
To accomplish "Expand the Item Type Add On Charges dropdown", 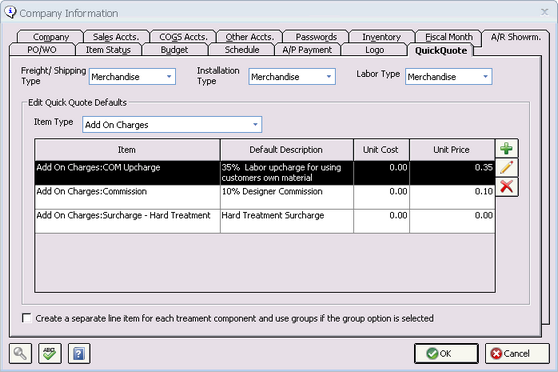I will point(172,125).
